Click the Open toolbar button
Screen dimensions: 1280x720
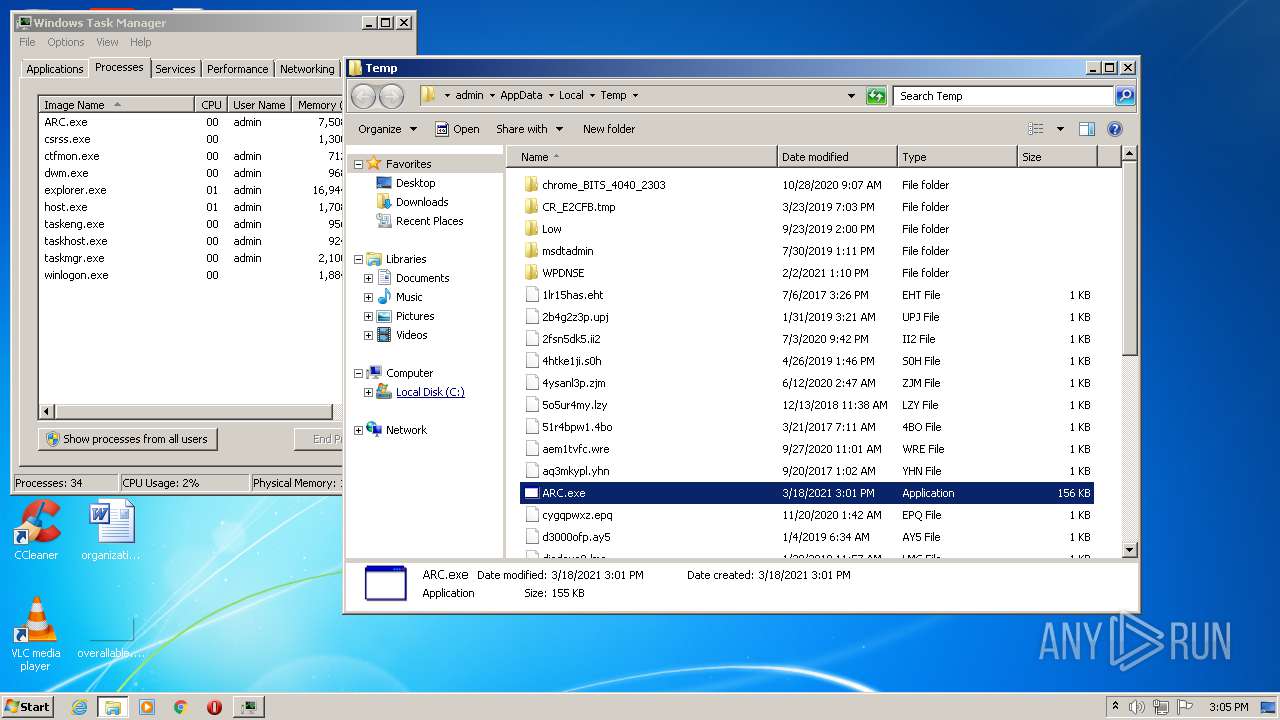tap(457, 129)
